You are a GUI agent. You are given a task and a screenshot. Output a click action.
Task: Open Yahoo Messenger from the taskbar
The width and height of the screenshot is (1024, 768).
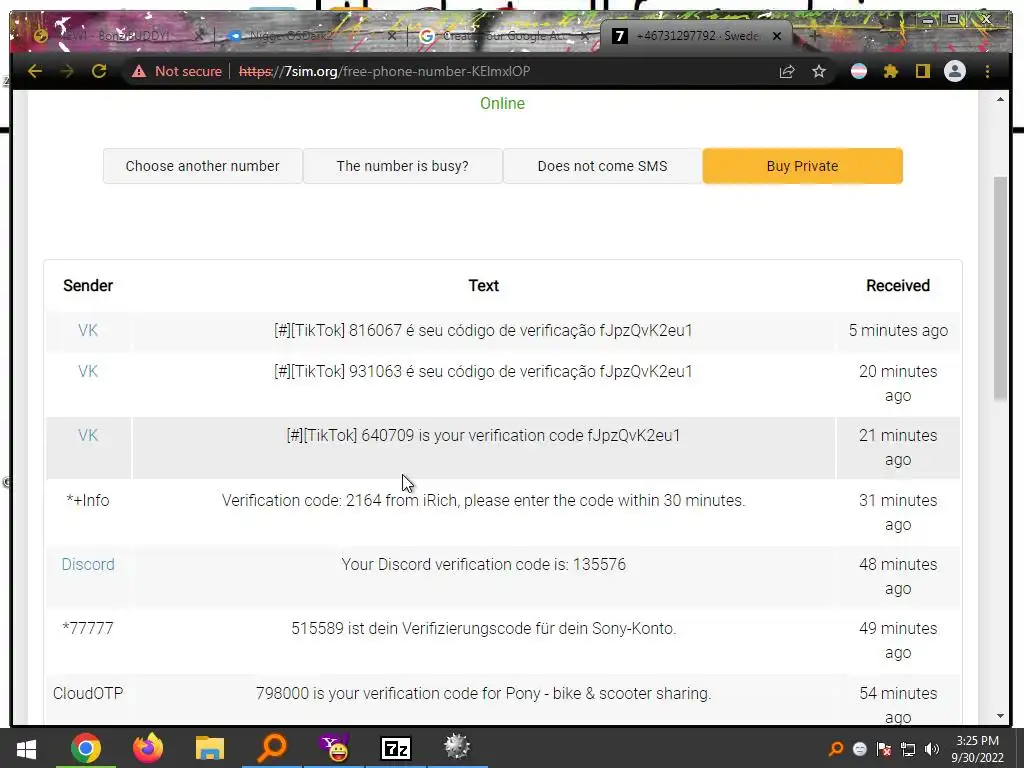pyautogui.click(x=334, y=748)
